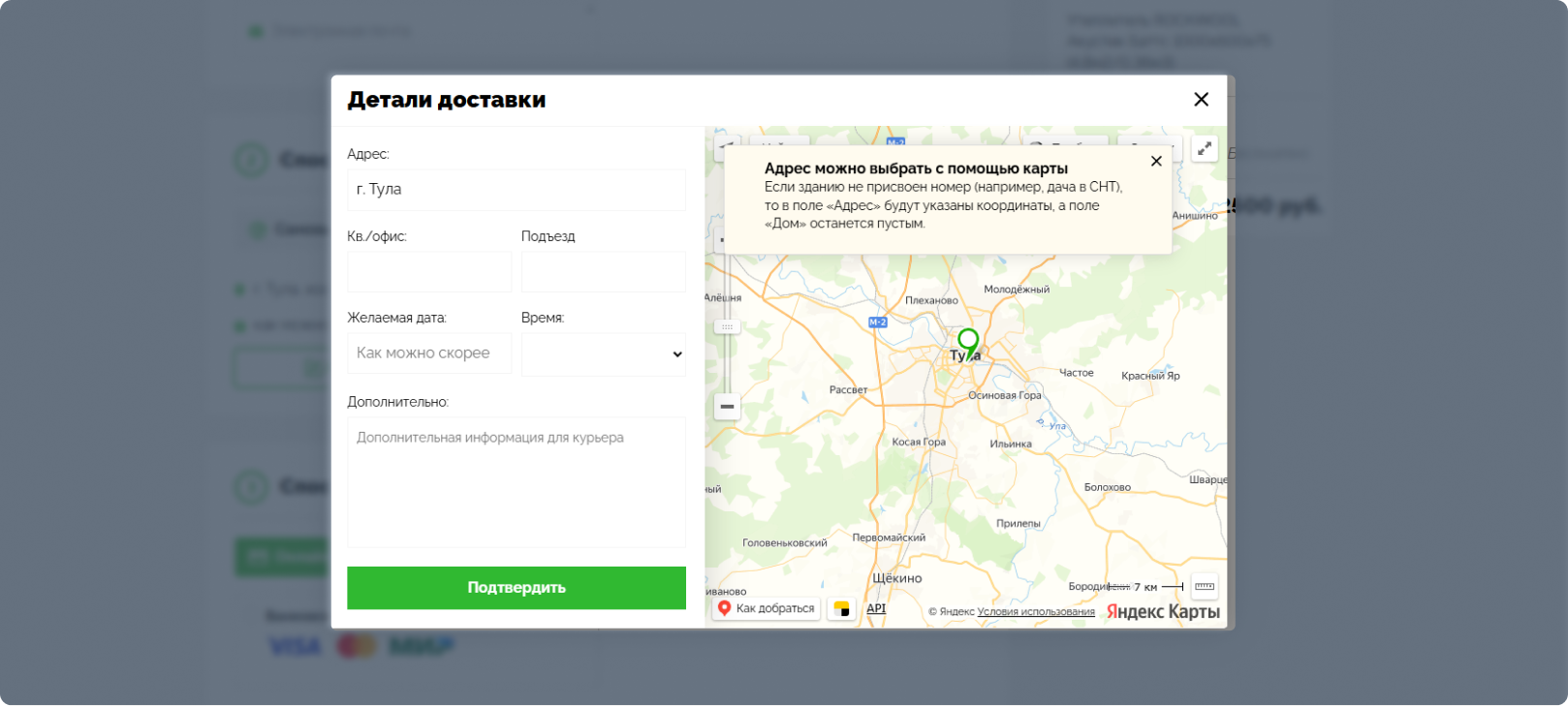Zoom out the map with minus button
Screen dimensions: 1568x706
click(x=727, y=407)
